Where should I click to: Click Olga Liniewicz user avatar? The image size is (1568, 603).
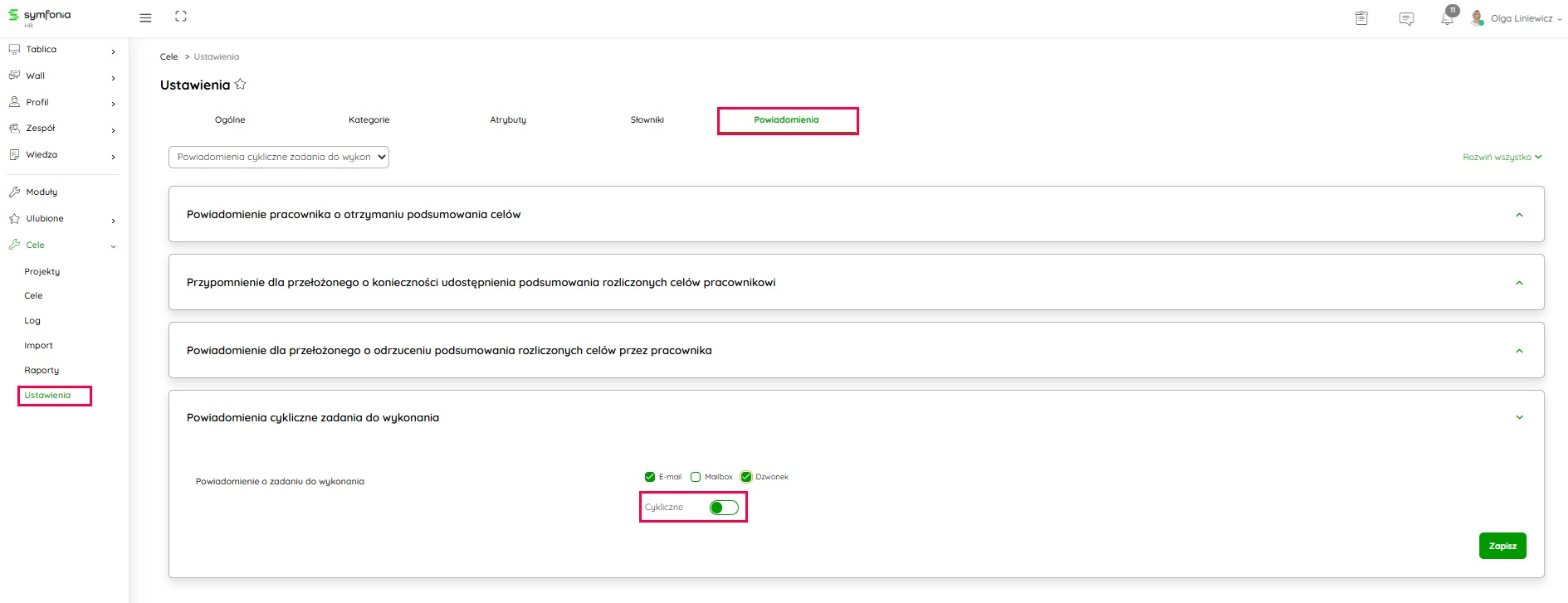coord(1477,18)
